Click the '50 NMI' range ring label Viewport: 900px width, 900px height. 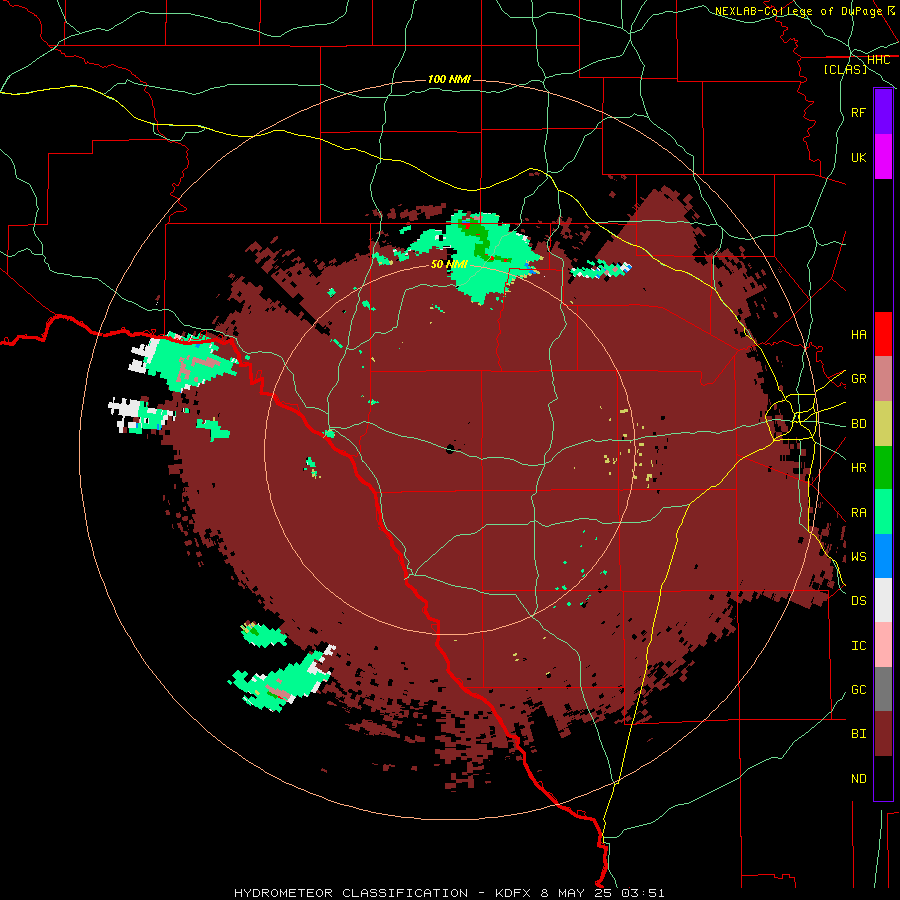(449, 264)
